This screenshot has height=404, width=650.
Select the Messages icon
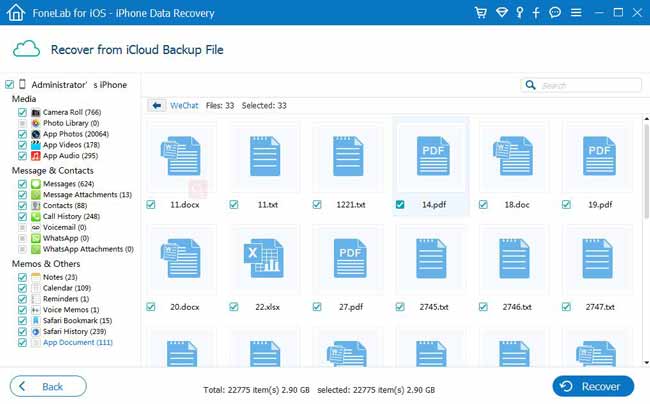(x=36, y=184)
